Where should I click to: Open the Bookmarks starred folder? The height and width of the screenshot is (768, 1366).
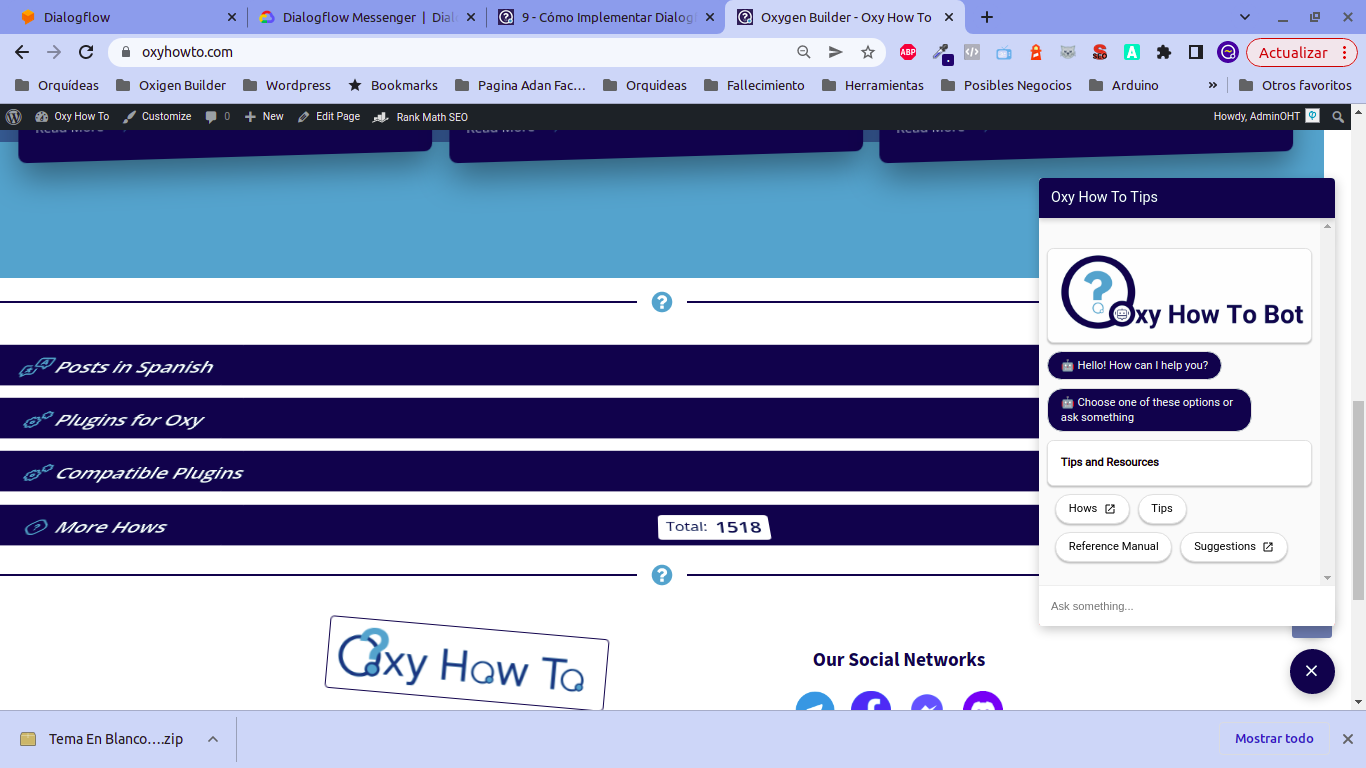(393, 85)
